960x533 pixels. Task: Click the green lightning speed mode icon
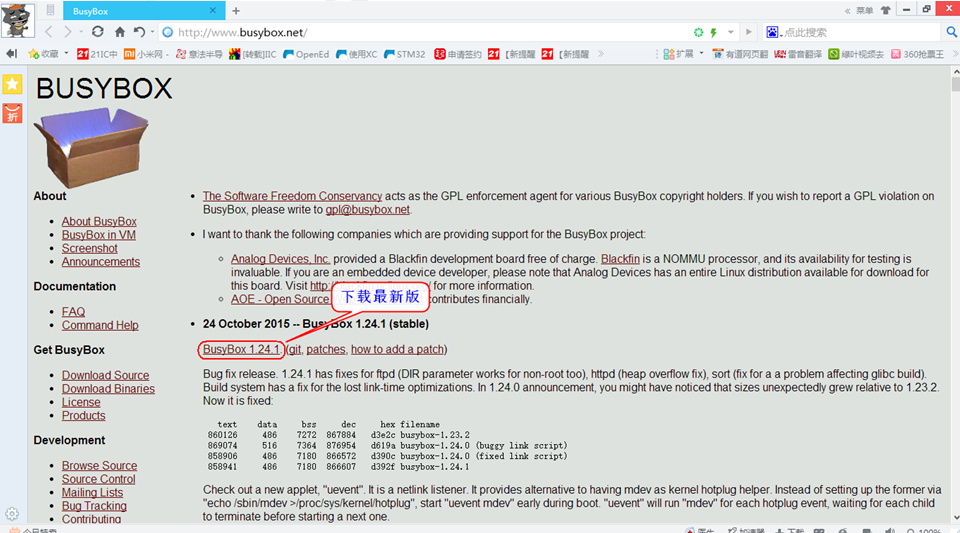point(714,32)
